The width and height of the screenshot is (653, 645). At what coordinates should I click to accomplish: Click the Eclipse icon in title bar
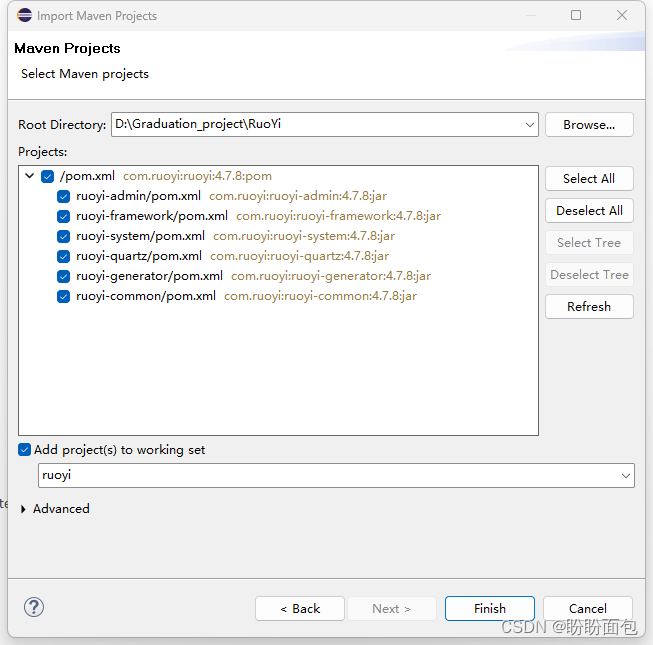pyautogui.click(x=25, y=15)
